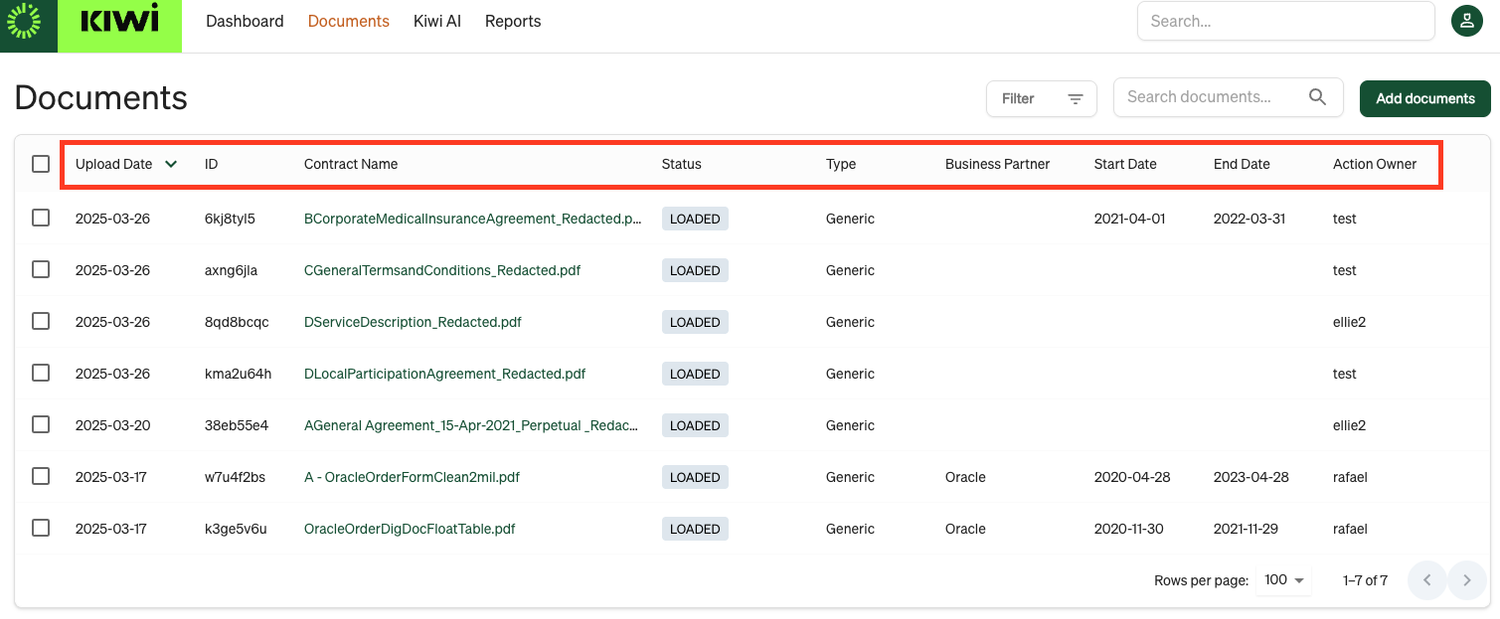Go to previous page arrow
The width and height of the screenshot is (1500, 619).
[1427, 580]
